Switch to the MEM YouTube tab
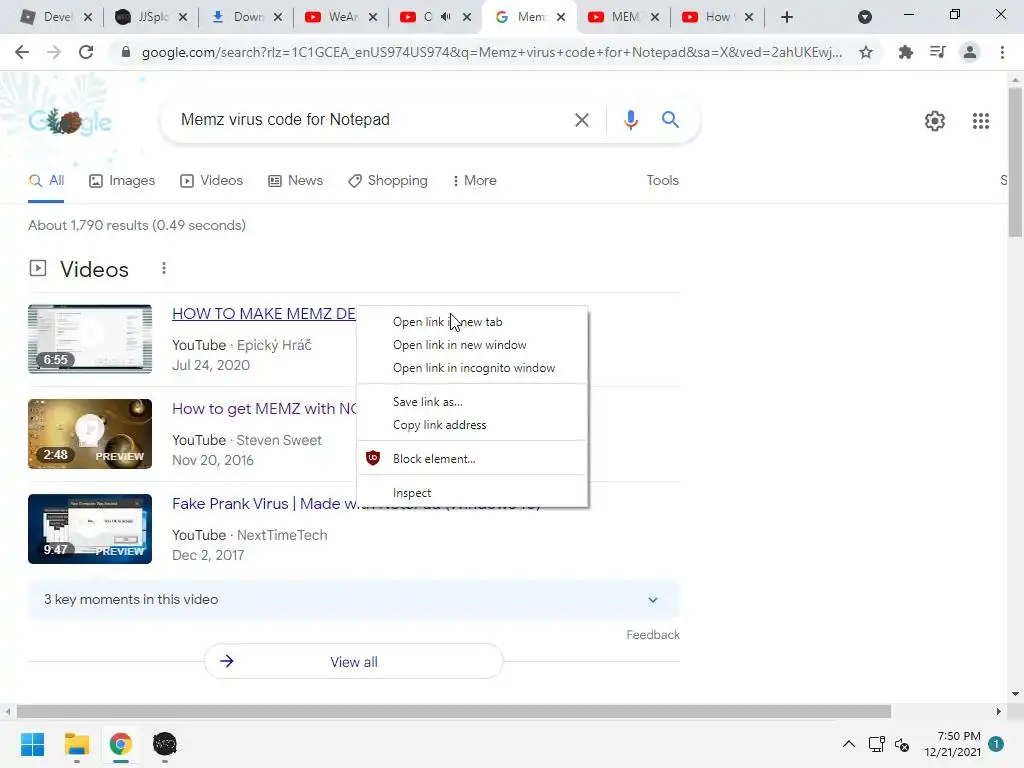The width and height of the screenshot is (1024, 768). pos(624,17)
